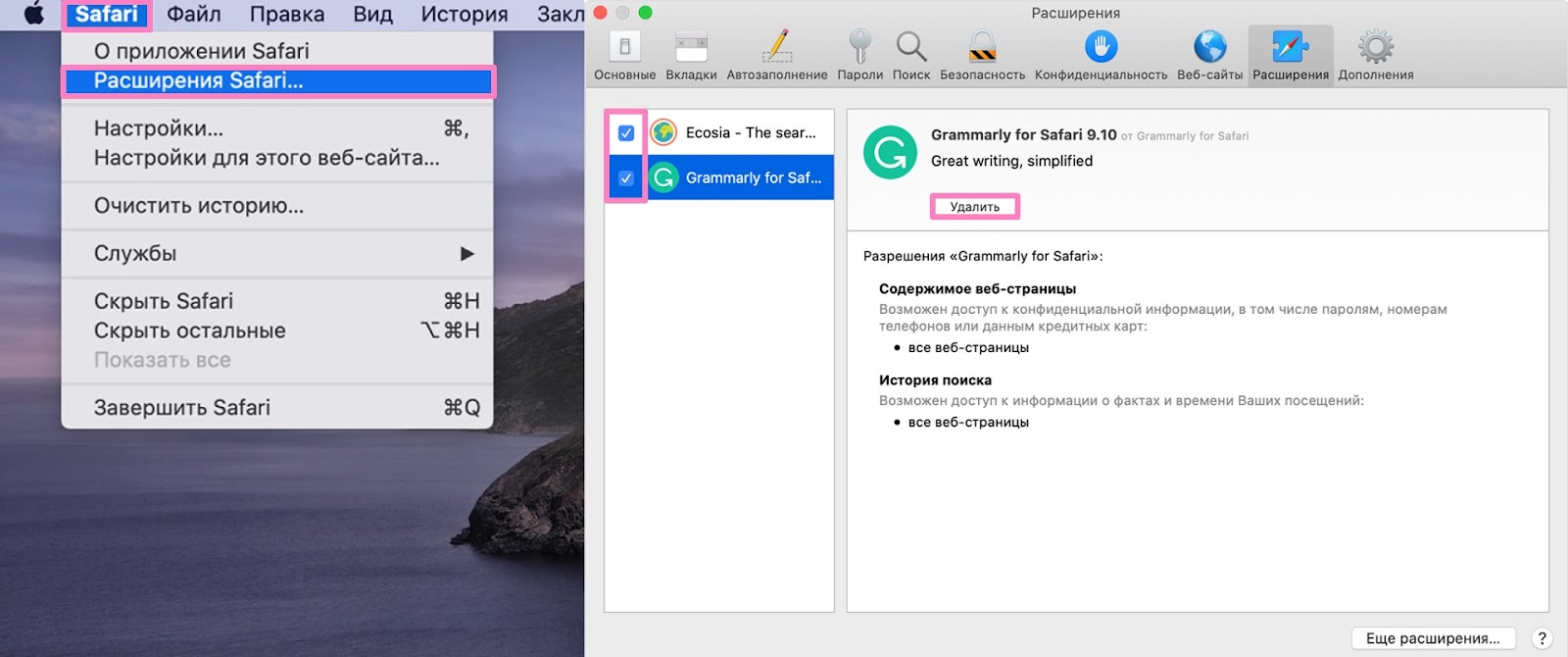
Task: Open help with the question mark button
Action: (x=1542, y=638)
